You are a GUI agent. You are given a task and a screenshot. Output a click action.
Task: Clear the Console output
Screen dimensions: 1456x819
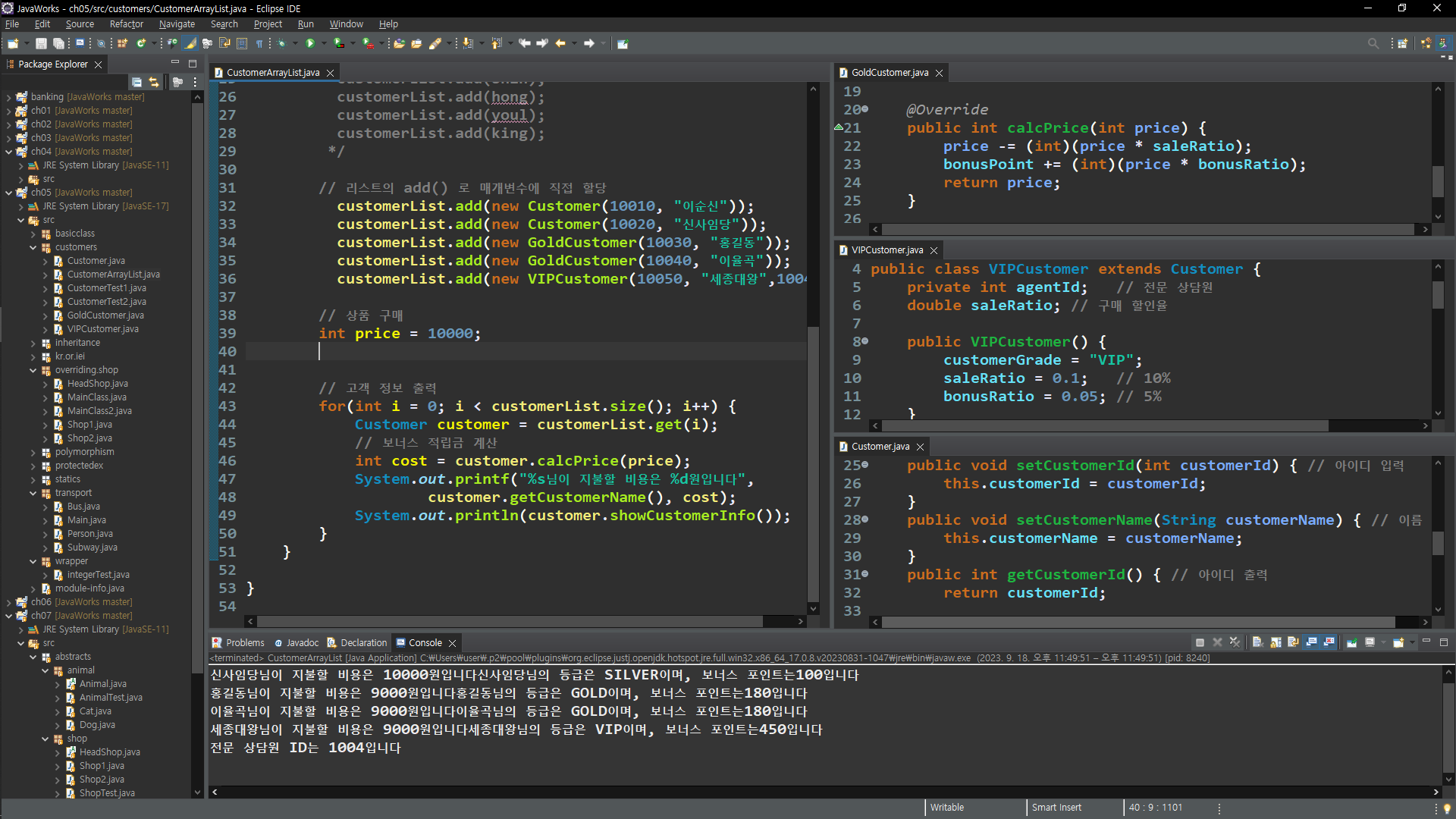click(x=1257, y=642)
